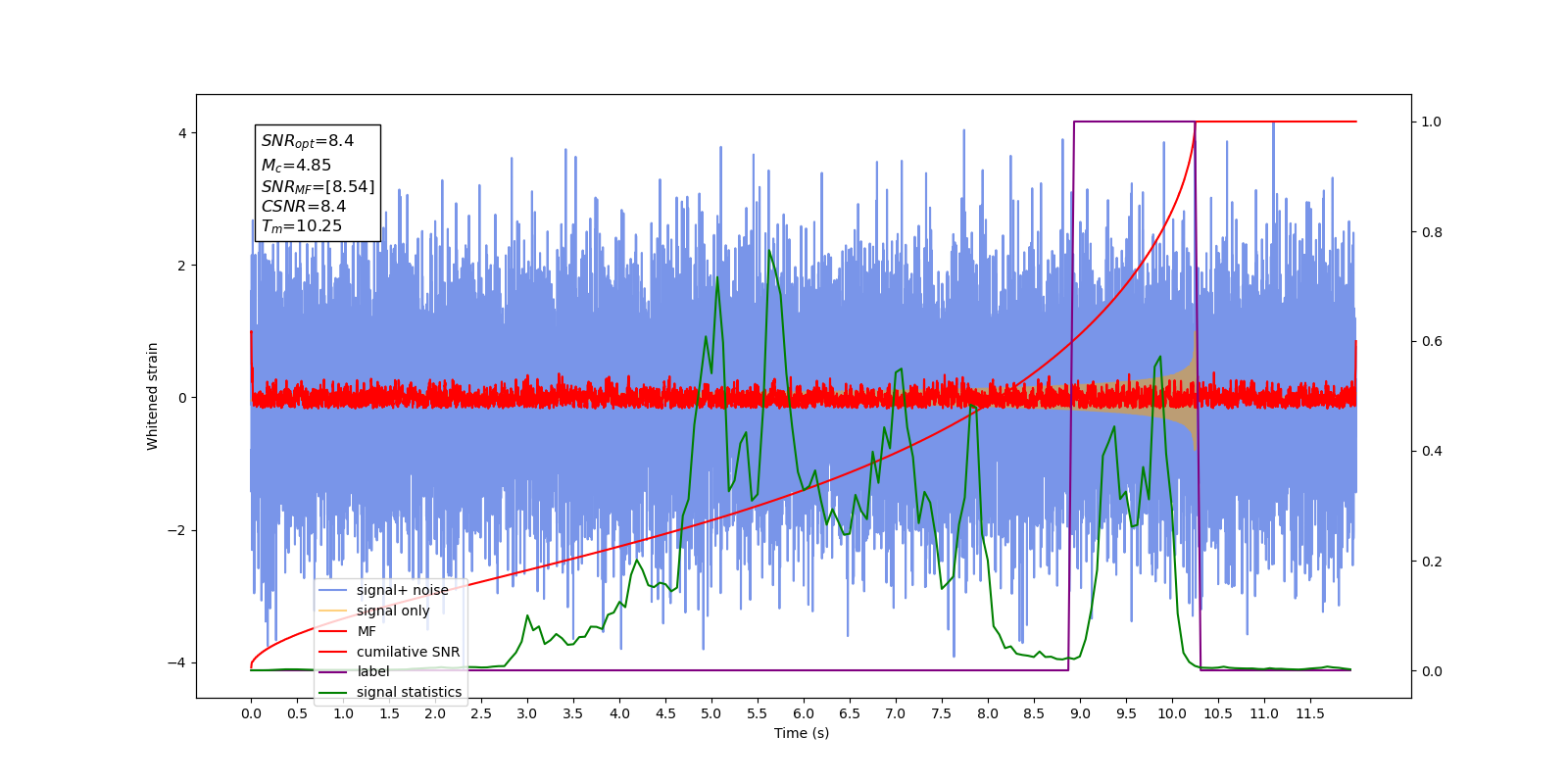Click the right y-axis tick label '0.6'

(1432, 342)
